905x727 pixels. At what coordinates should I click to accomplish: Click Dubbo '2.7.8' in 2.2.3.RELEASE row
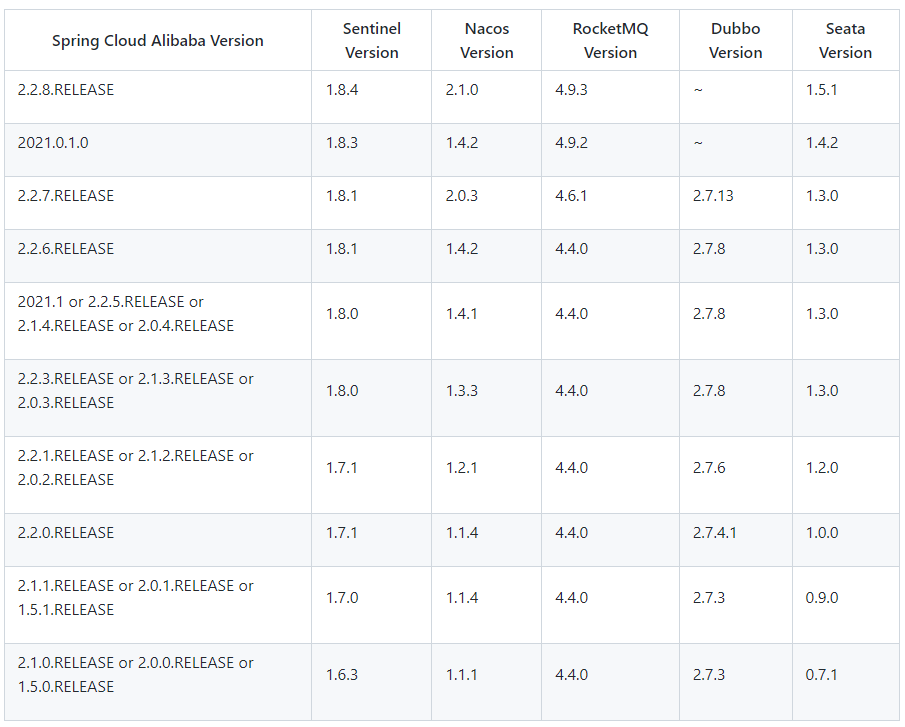pyautogui.click(x=709, y=391)
